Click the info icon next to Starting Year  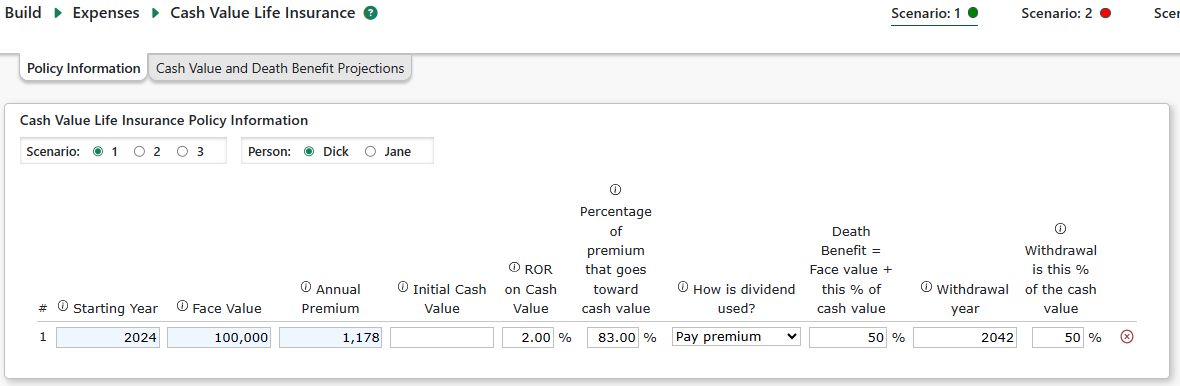pyautogui.click(x=63, y=306)
